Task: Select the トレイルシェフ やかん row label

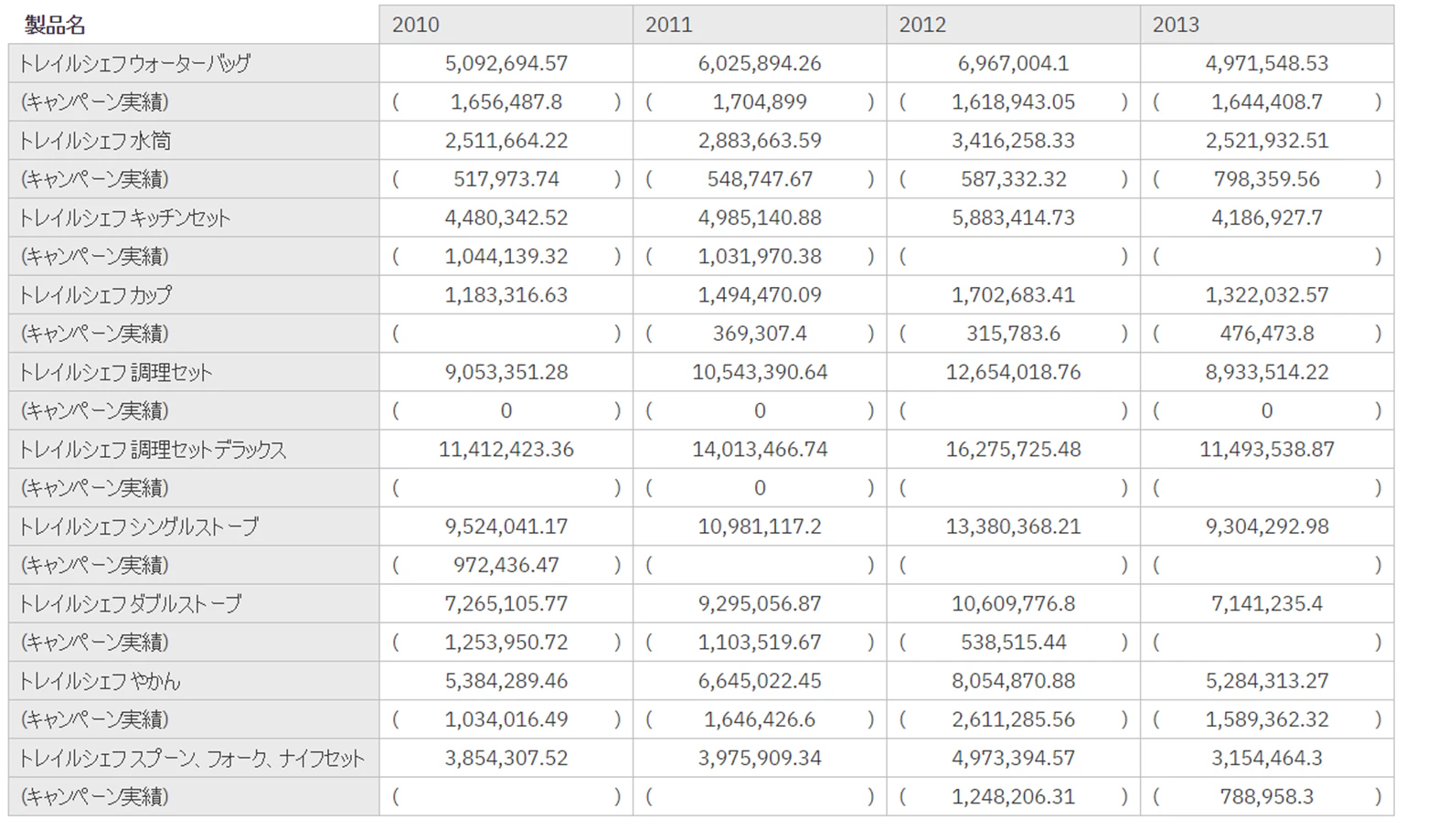Action: [x=194, y=681]
